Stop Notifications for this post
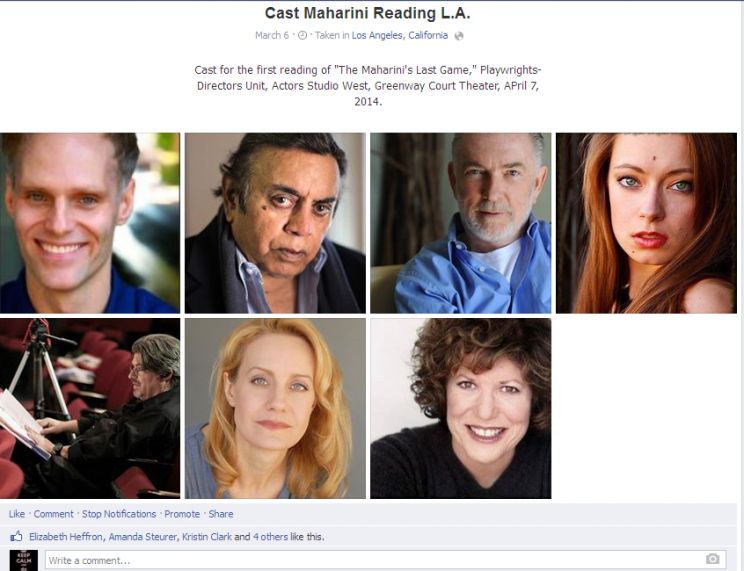 tap(119, 514)
